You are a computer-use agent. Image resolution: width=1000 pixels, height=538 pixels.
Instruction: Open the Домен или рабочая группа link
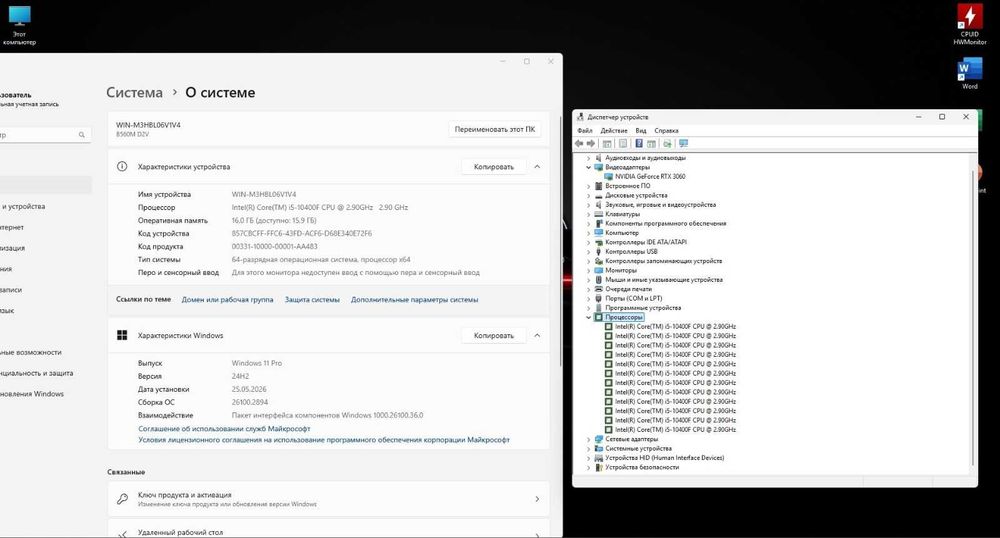coord(227,300)
